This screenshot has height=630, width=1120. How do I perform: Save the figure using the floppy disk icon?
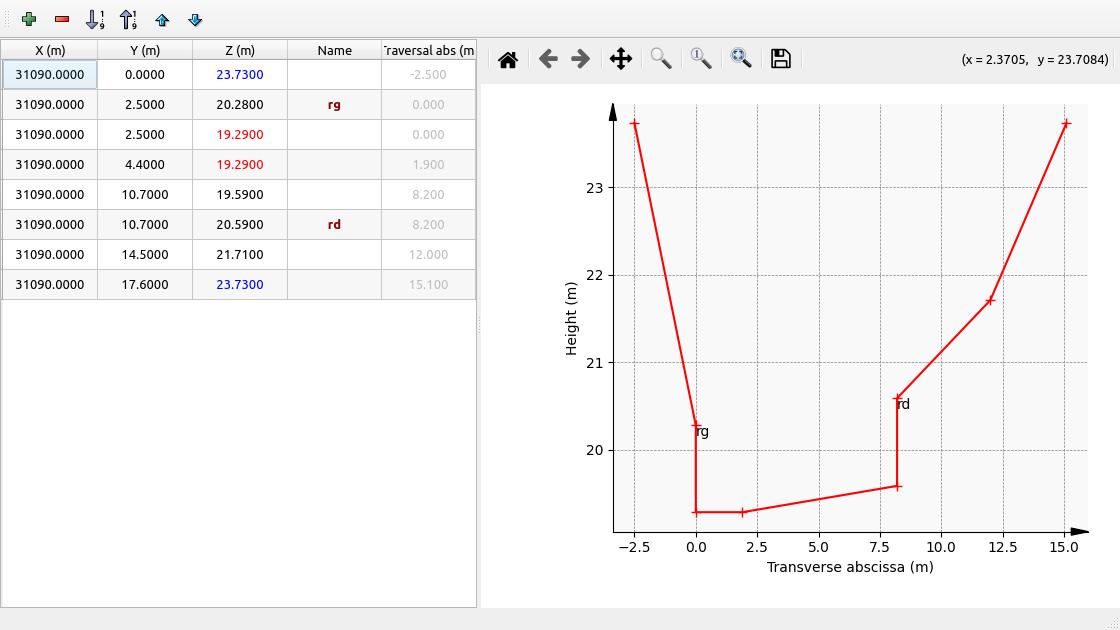click(x=781, y=59)
